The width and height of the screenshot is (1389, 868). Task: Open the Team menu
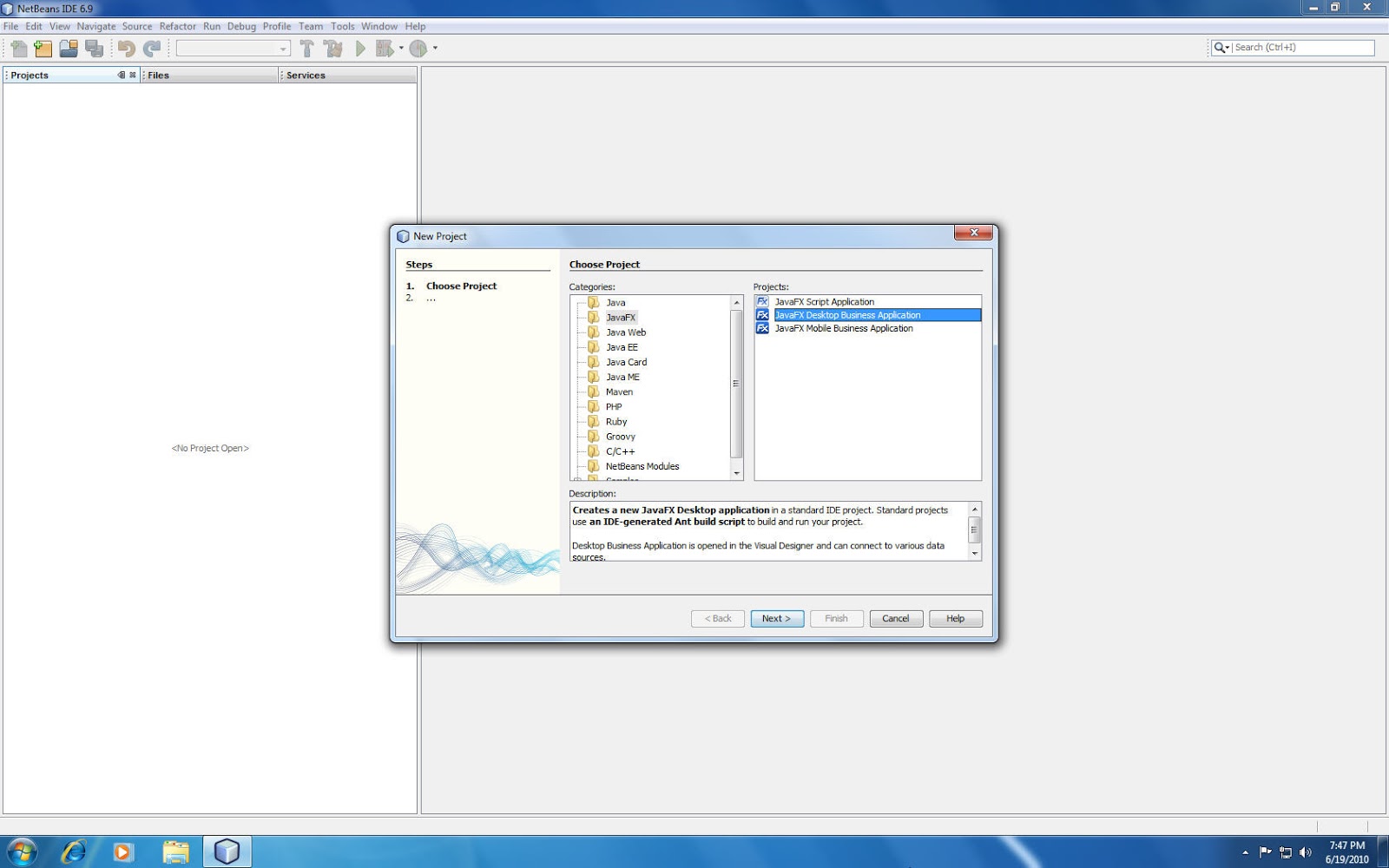[311, 26]
